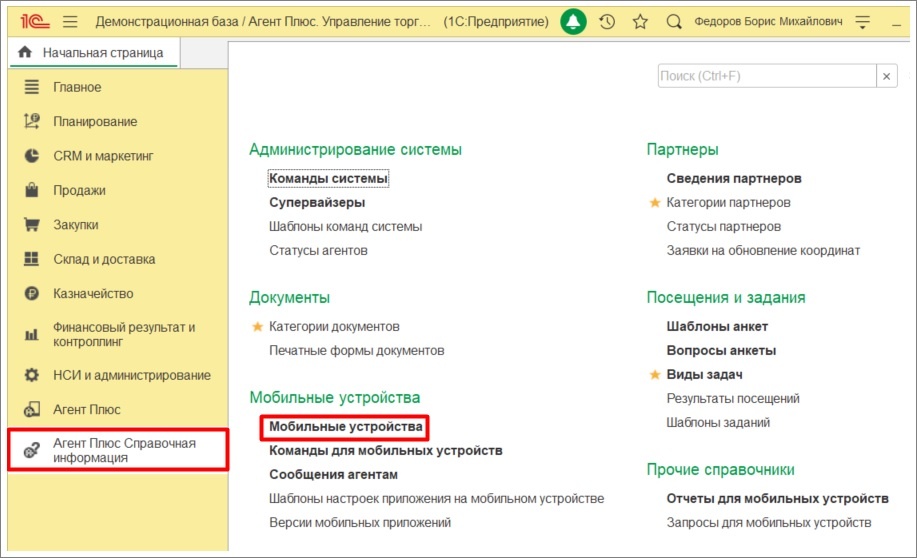Toggle favorite star for Категории партнеров
This screenshot has width=917, height=558.
pos(655,202)
